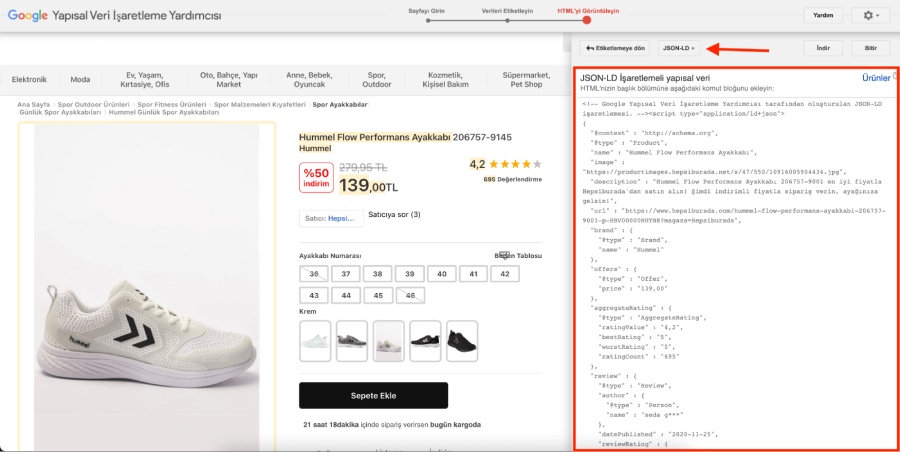This screenshot has height=452, width=900.
Task: Select shoe size 40
Action: (x=441, y=274)
